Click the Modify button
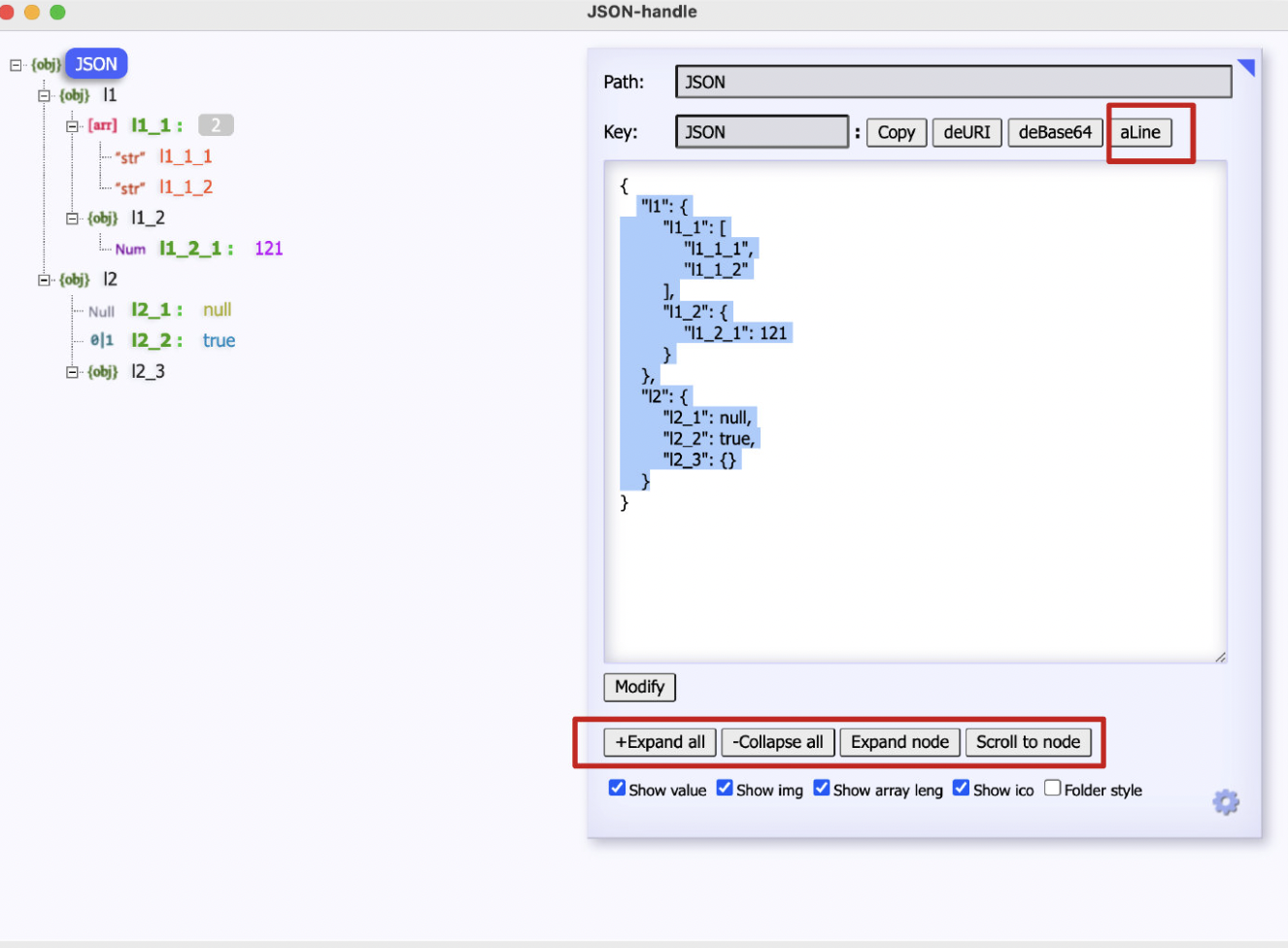Screen dimensions: 1288x948 click(x=639, y=687)
